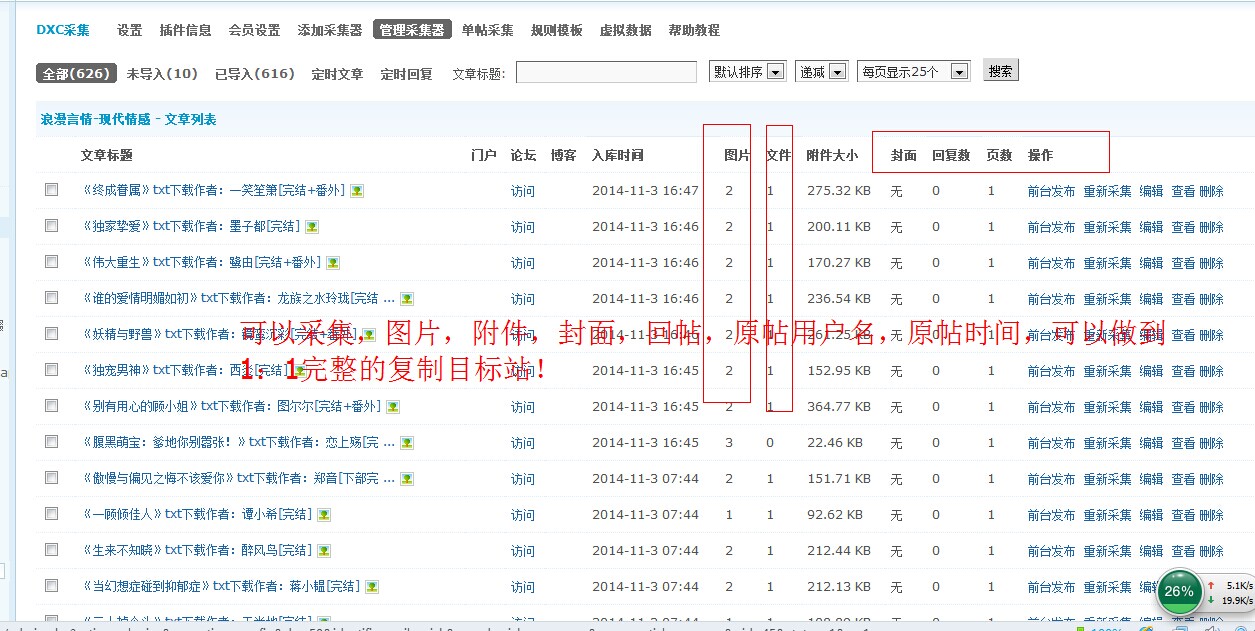Go to 插件信息 tab
This screenshot has height=631, width=1255.
coord(185,30)
